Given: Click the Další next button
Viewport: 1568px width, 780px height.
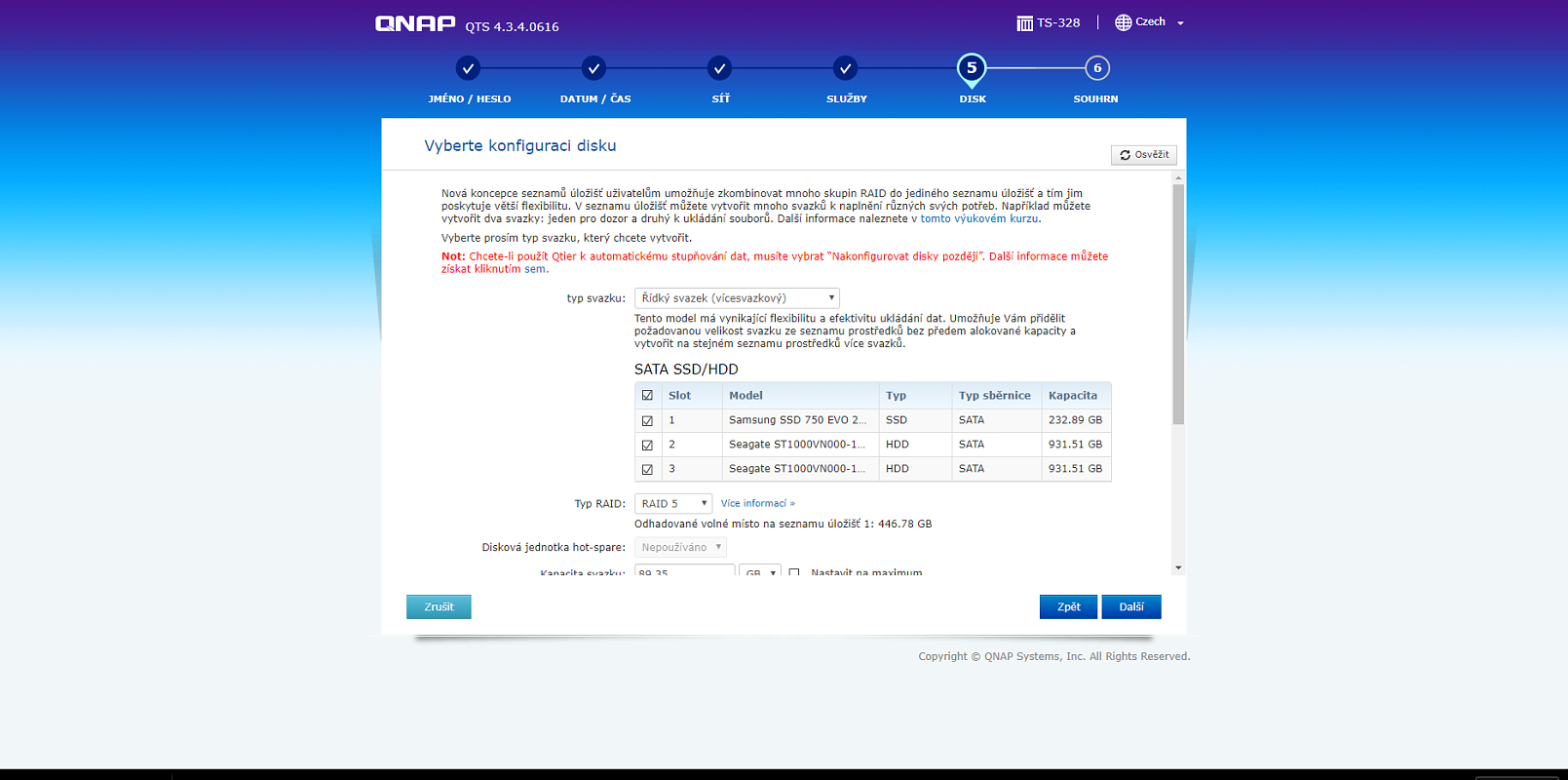Looking at the screenshot, I should point(1131,607).
